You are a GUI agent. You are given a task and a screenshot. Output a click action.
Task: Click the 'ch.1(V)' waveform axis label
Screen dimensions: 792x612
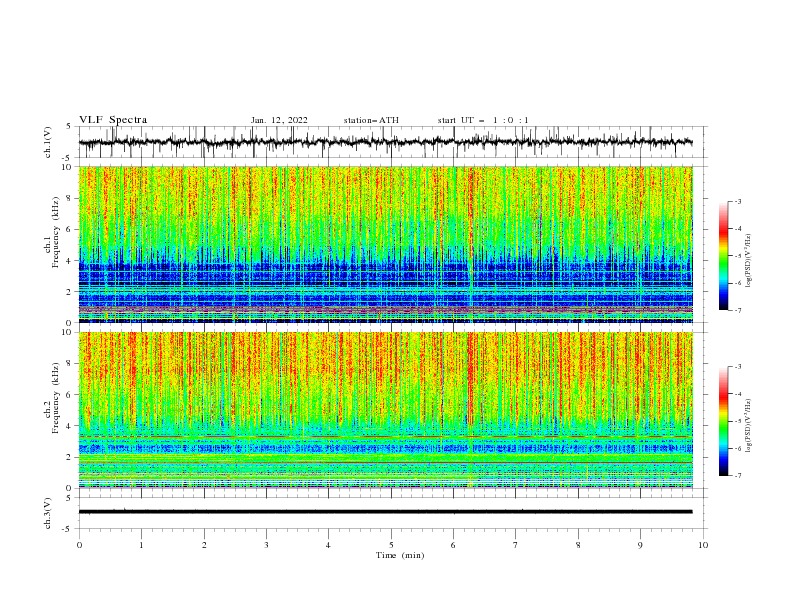48,142
